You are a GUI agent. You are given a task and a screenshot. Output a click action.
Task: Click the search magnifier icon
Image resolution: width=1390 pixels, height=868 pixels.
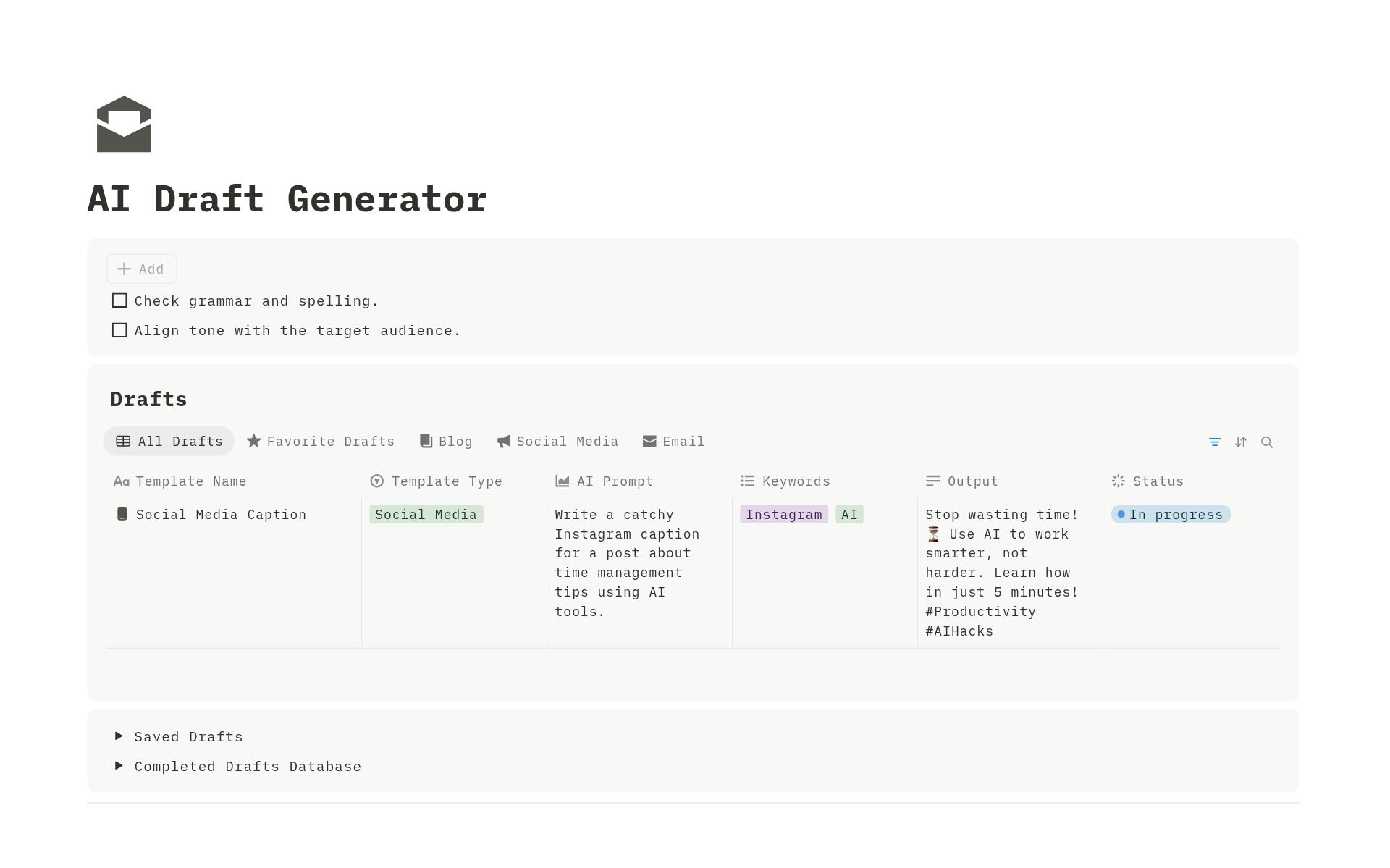pos(1267,442)
